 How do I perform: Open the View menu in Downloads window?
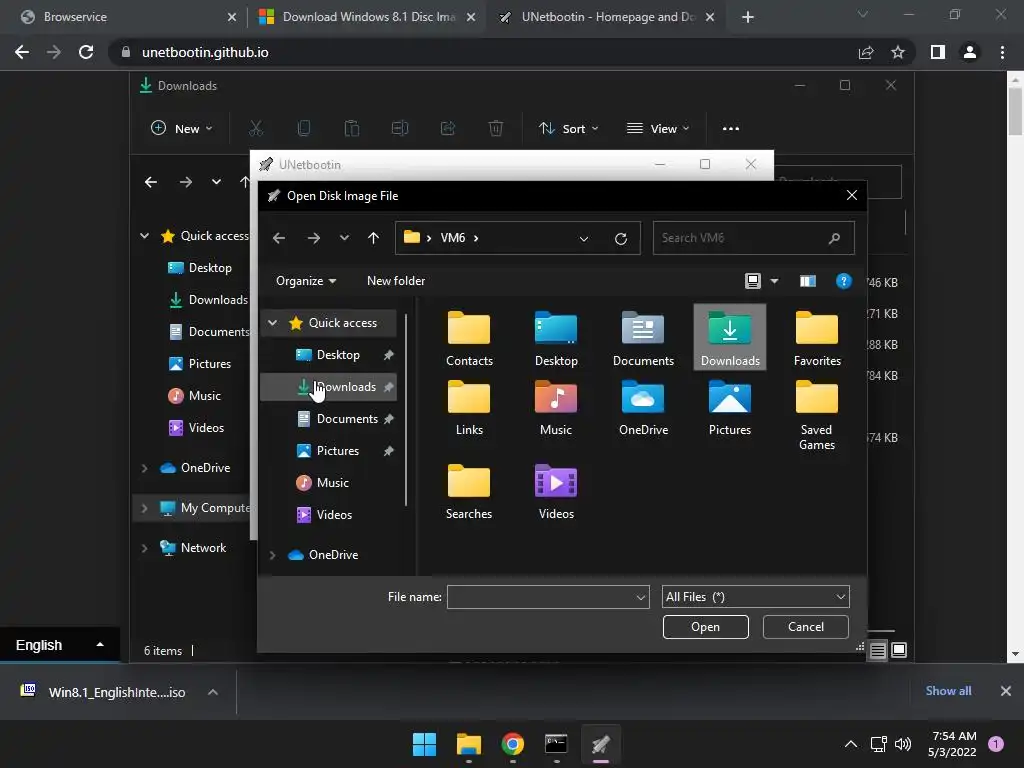point(658,129)
